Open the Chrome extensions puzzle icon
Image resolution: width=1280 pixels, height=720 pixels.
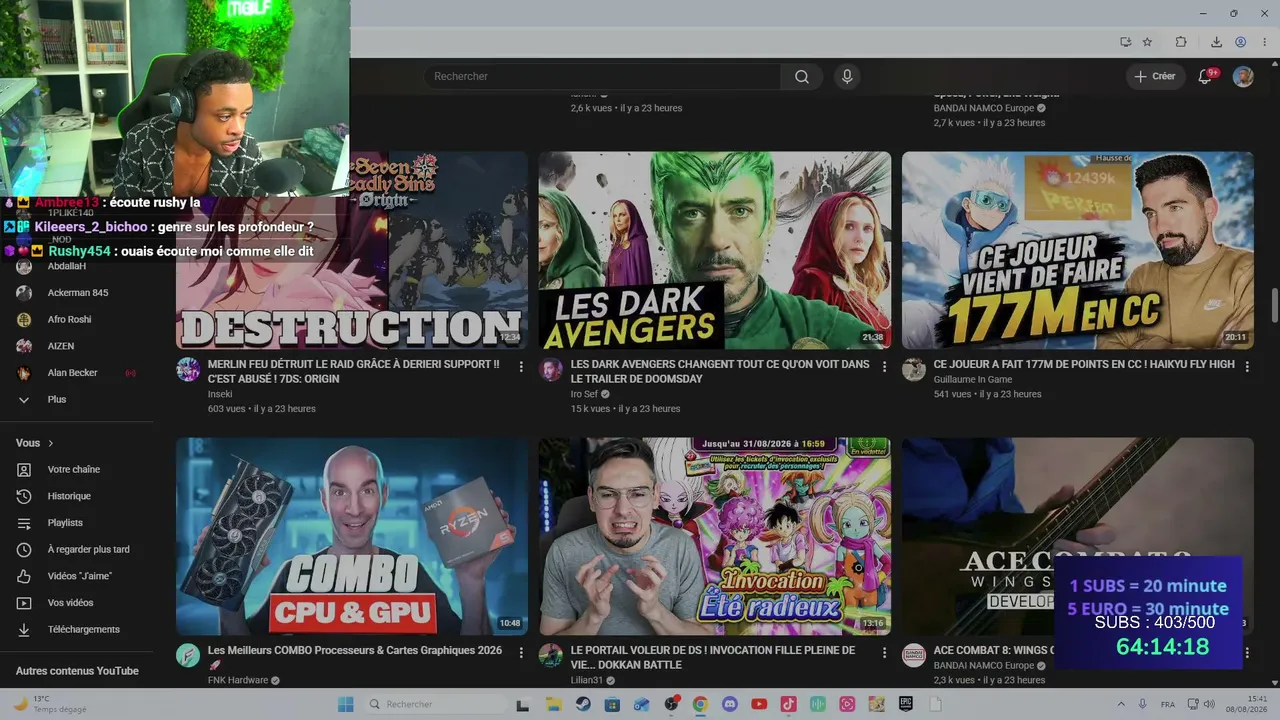pyautogui.click(x=1181, y=42)
